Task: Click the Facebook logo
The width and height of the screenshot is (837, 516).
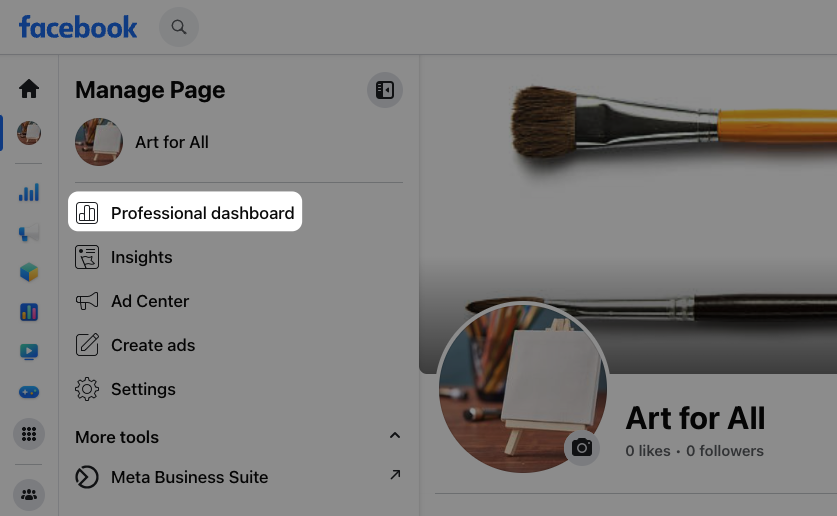Action: (x=78, y=27)
